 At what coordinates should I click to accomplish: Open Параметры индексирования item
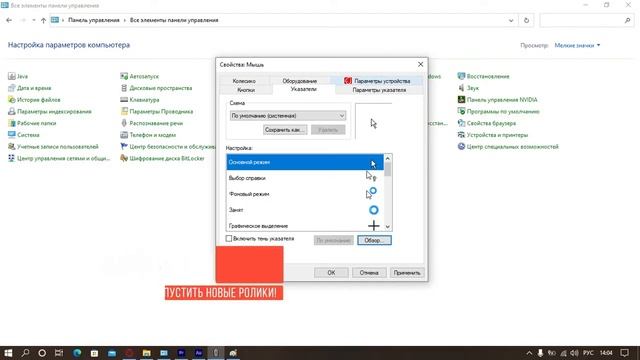click(50, 111)
